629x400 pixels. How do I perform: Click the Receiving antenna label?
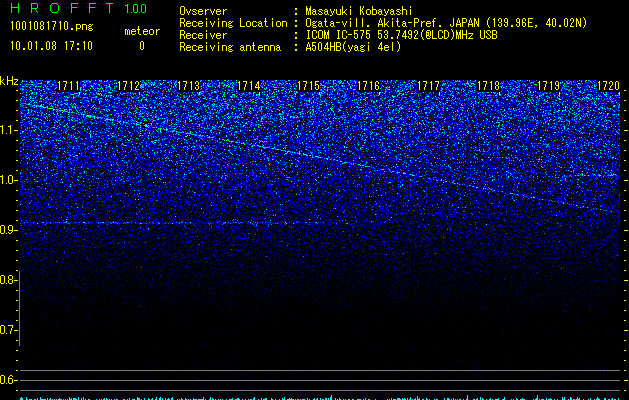point(230,47)
